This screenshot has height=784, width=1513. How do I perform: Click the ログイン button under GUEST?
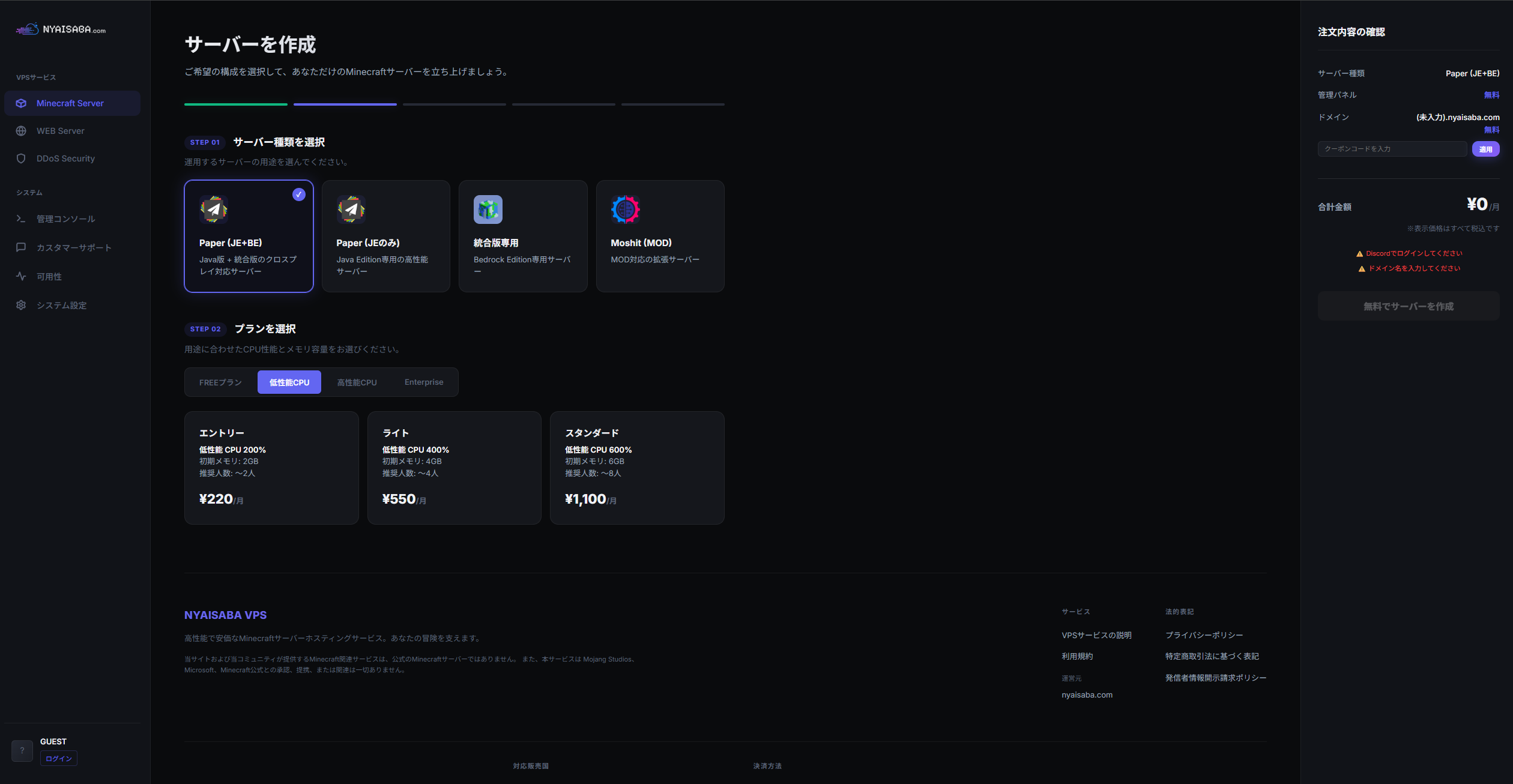tap(59, 759)
